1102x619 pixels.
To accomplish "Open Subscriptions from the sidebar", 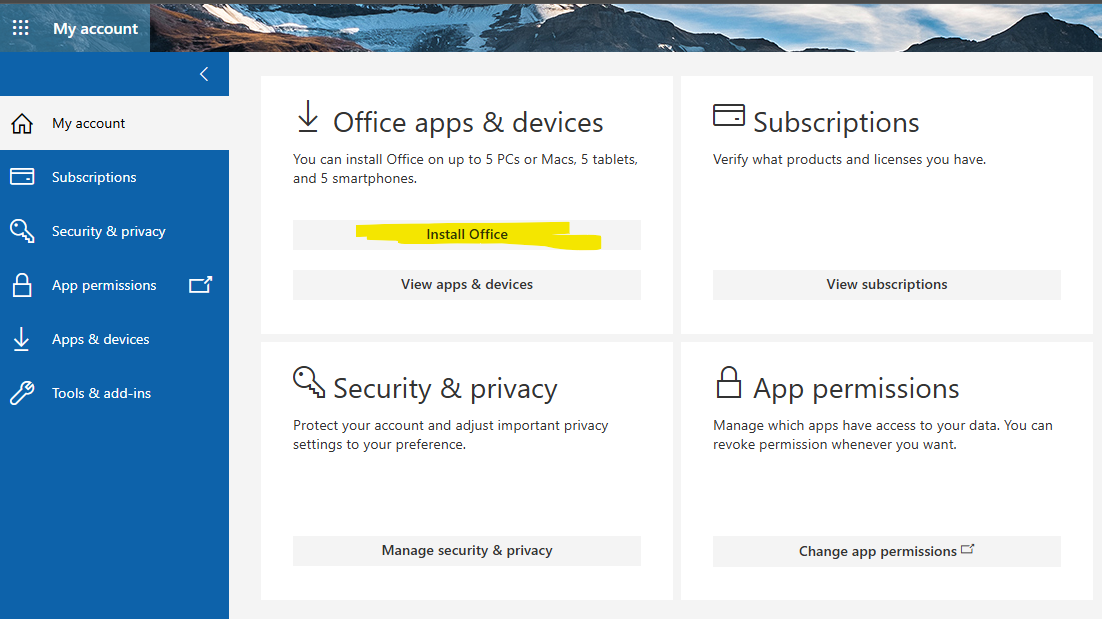I will (115, 177).
